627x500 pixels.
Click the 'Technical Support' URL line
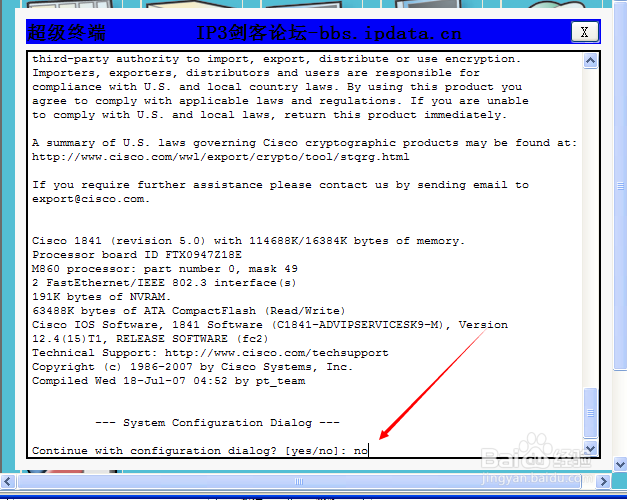coord(210,353)
